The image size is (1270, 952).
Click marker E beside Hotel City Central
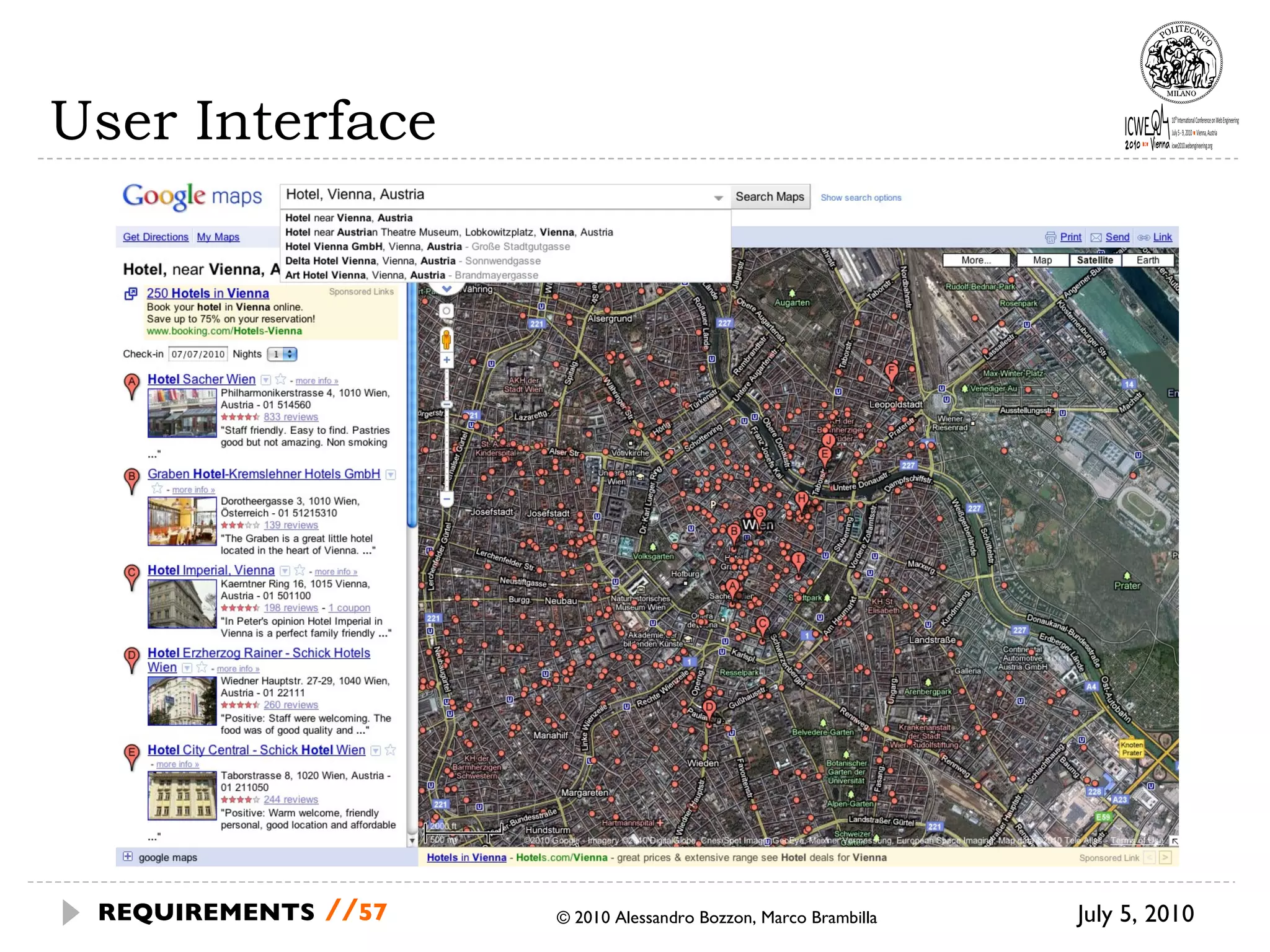(x=131, y=756)
